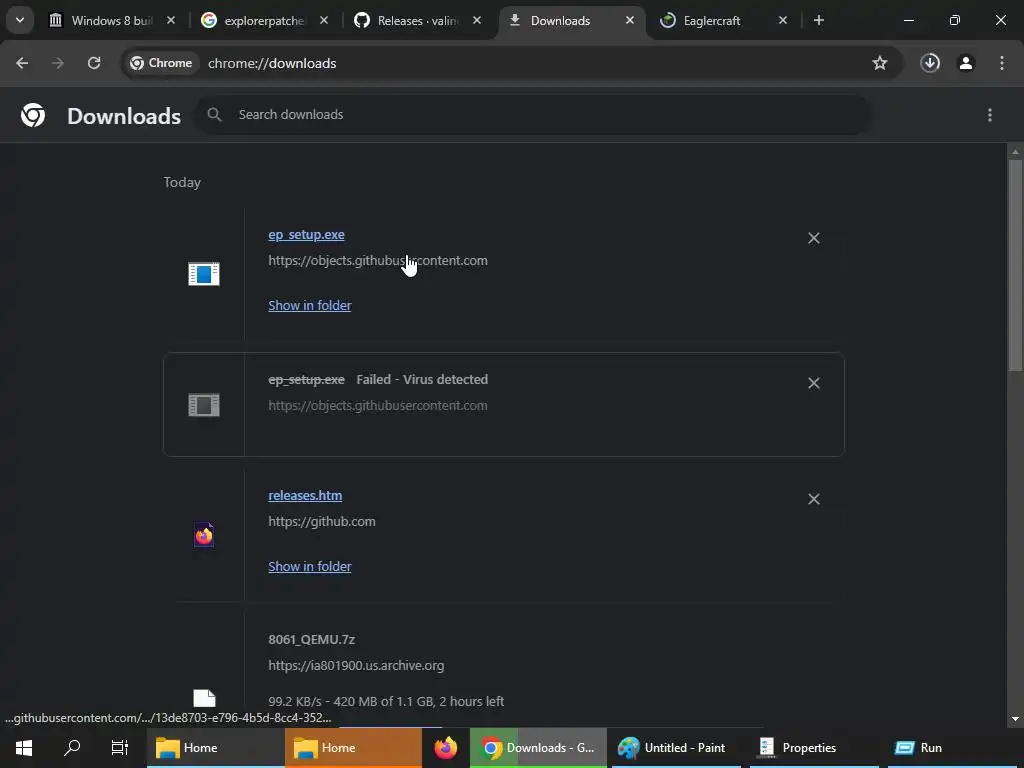Click the downloads page scrollbar thumb

click(x=1015, y=264)
